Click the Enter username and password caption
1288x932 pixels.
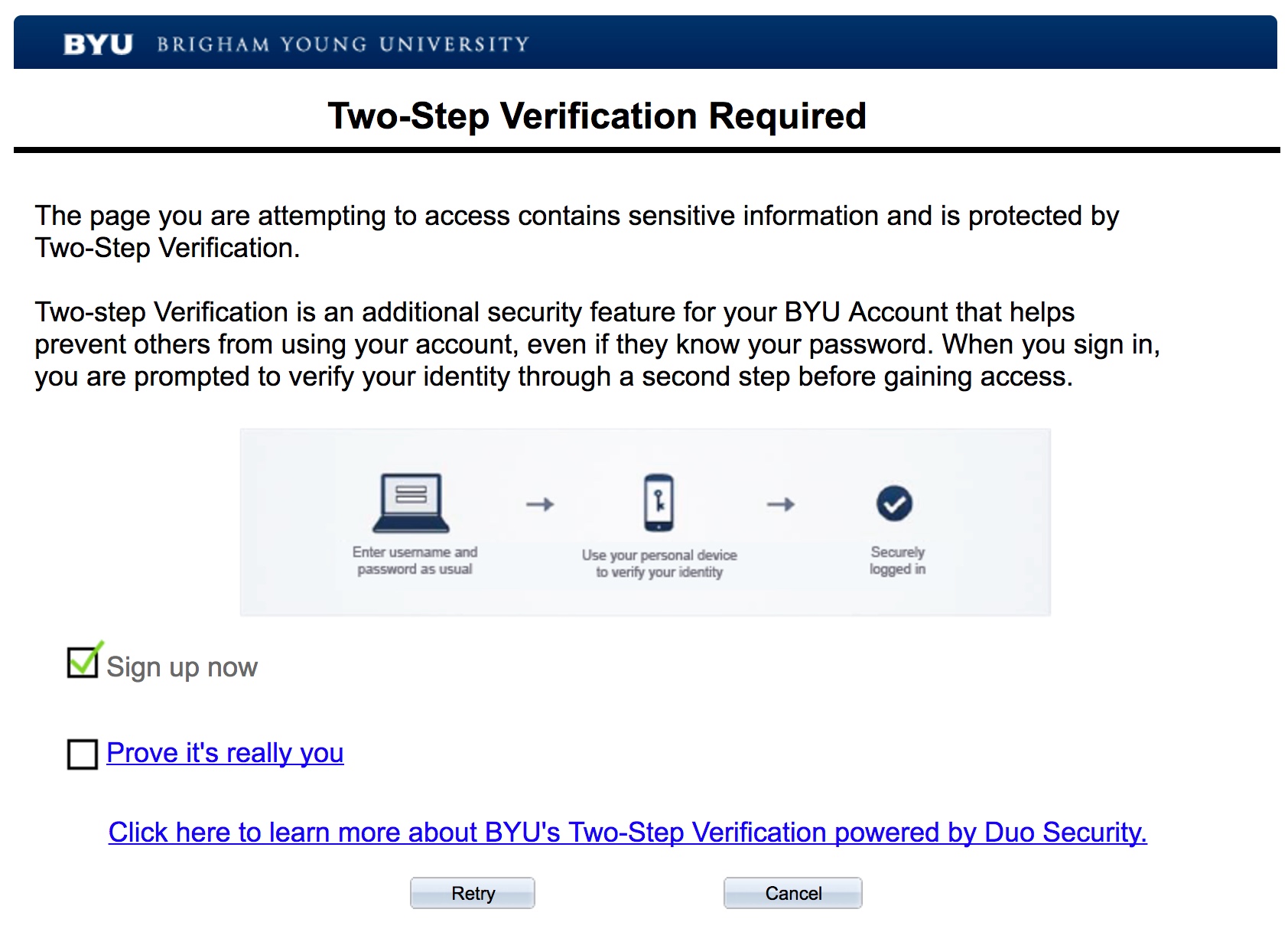point(415,560)
